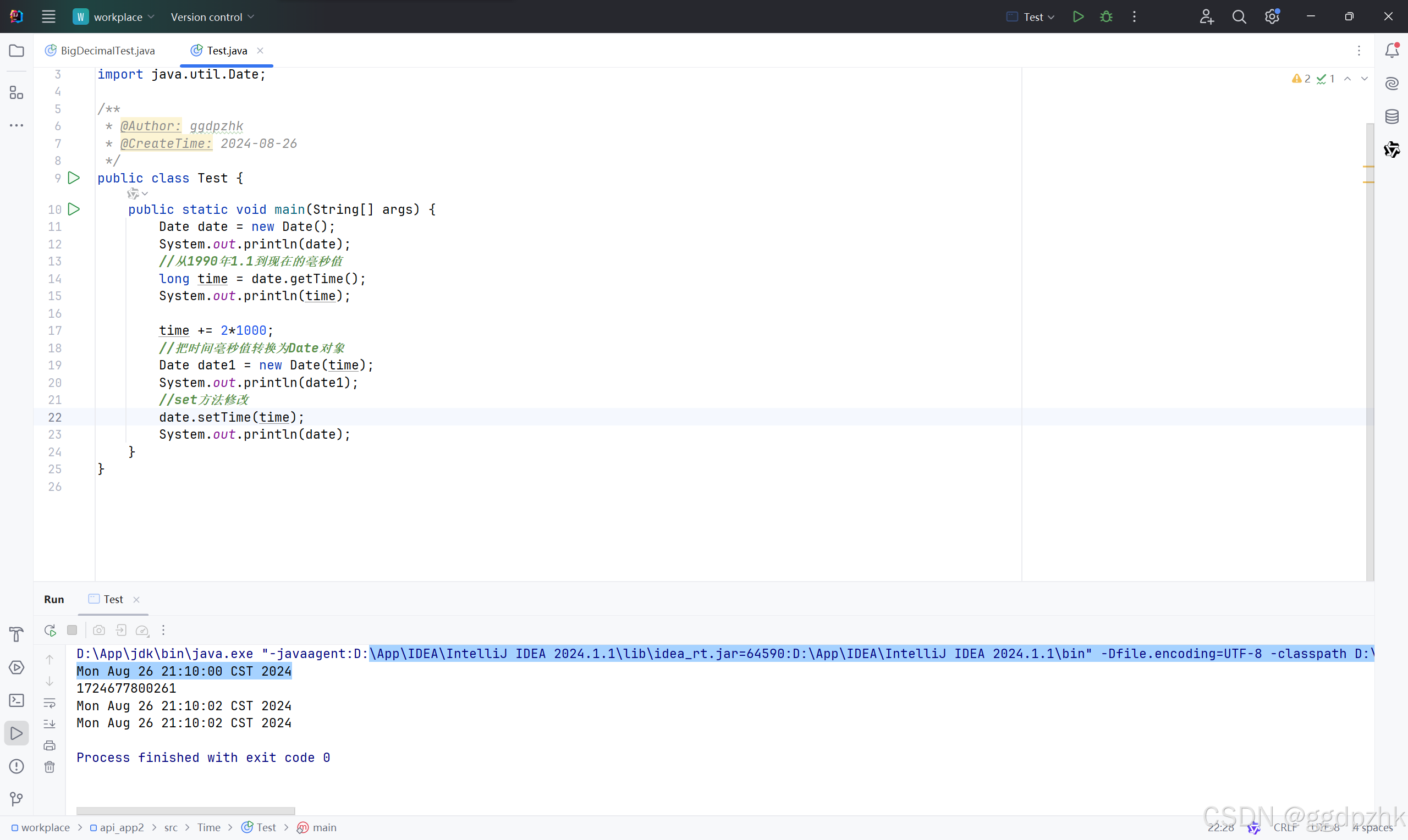
Task: Rerun the Test program
Action: point(50,631)
